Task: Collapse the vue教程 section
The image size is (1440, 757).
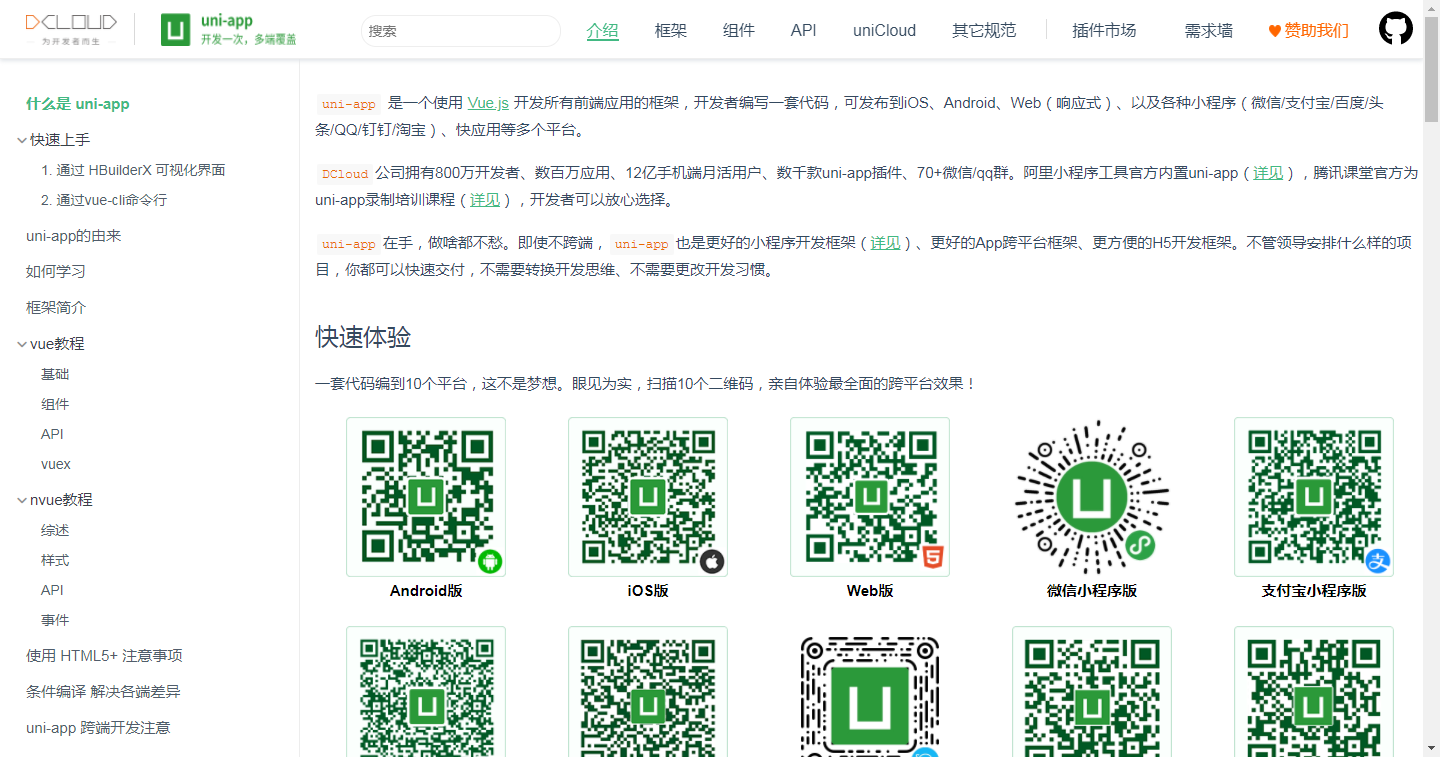Action: [22, 344]
